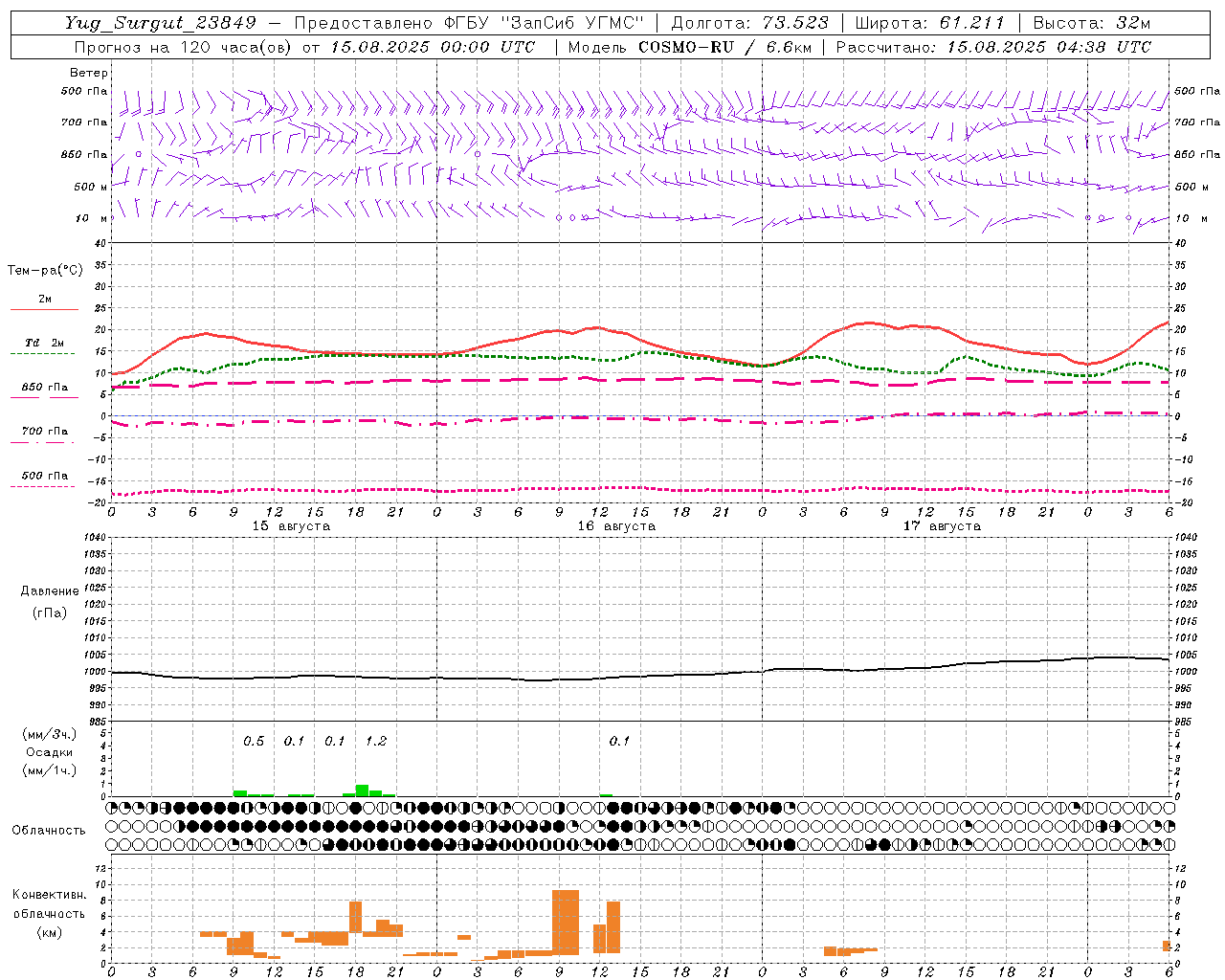The height and width of the screenshot is (980, 1225).
Task: Click the Широта: 61.211 header value
Action: pyautogui.click(x=929, y=23)
